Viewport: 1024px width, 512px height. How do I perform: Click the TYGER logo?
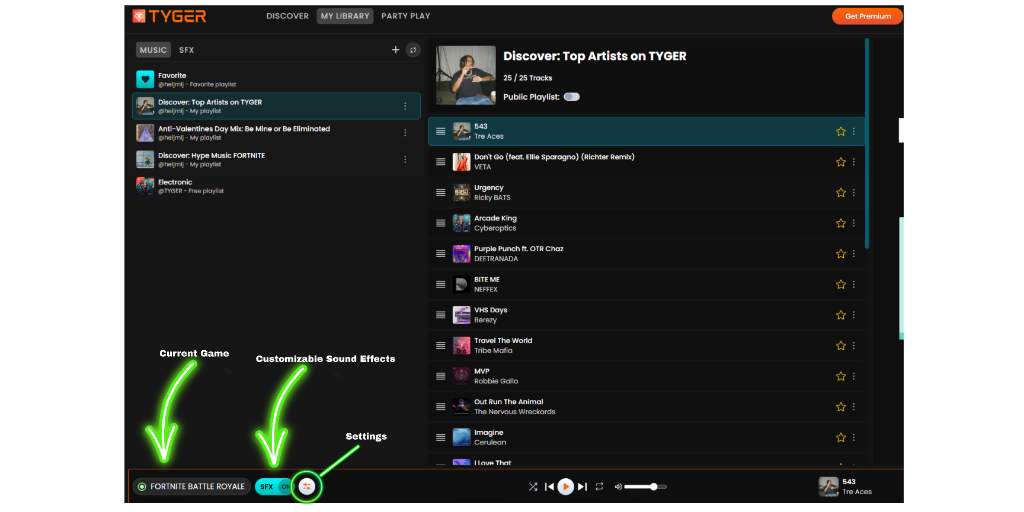[169, 16]
